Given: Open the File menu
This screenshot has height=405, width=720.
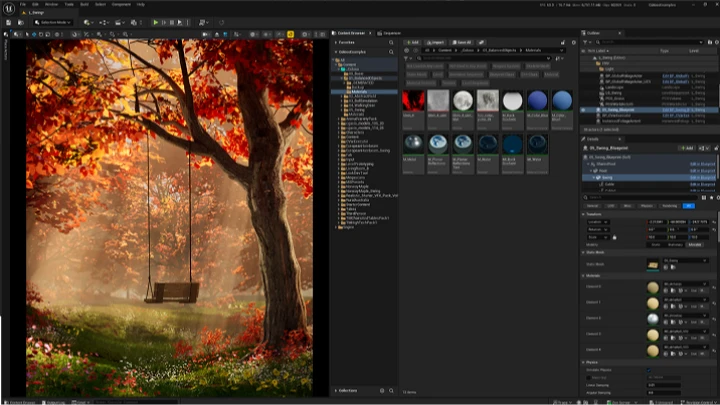Looking at the screenshot, I should point(22,4).
